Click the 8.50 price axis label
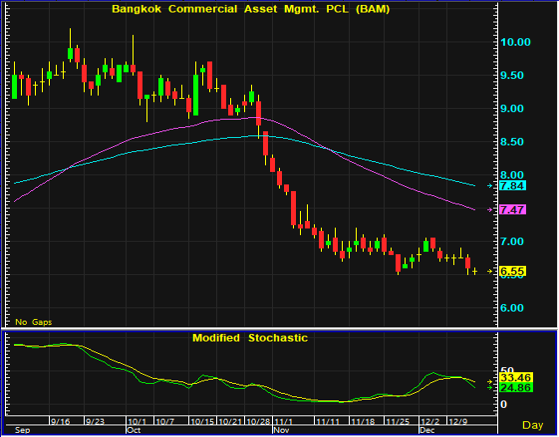The height and width of the screenshot is (437, 559). tap(512, 142)
